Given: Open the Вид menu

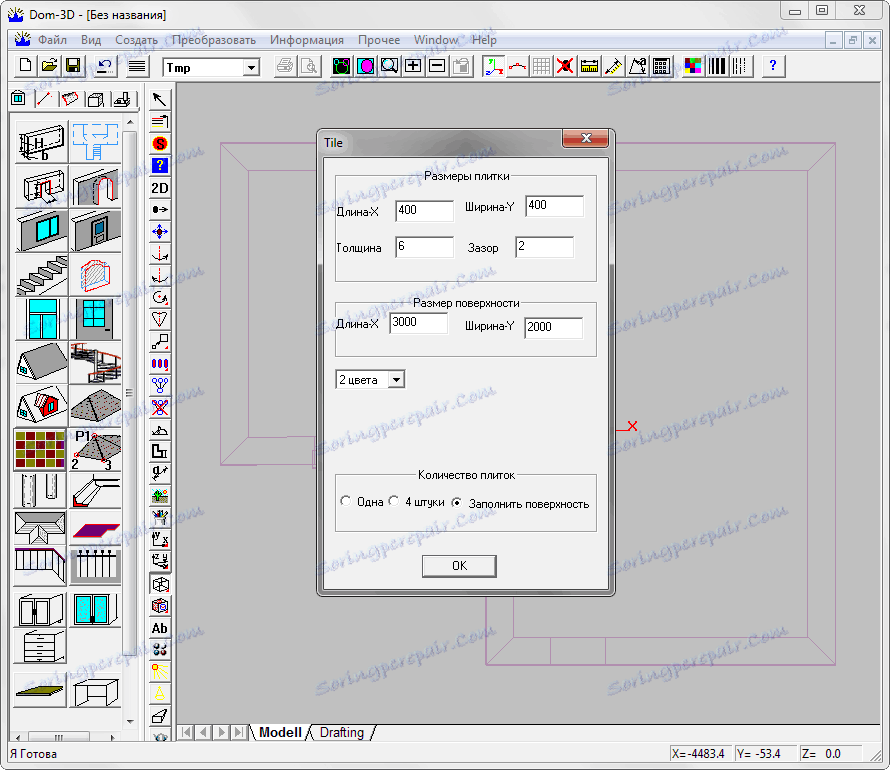Looking at the screenshot, I should [91, 40].
